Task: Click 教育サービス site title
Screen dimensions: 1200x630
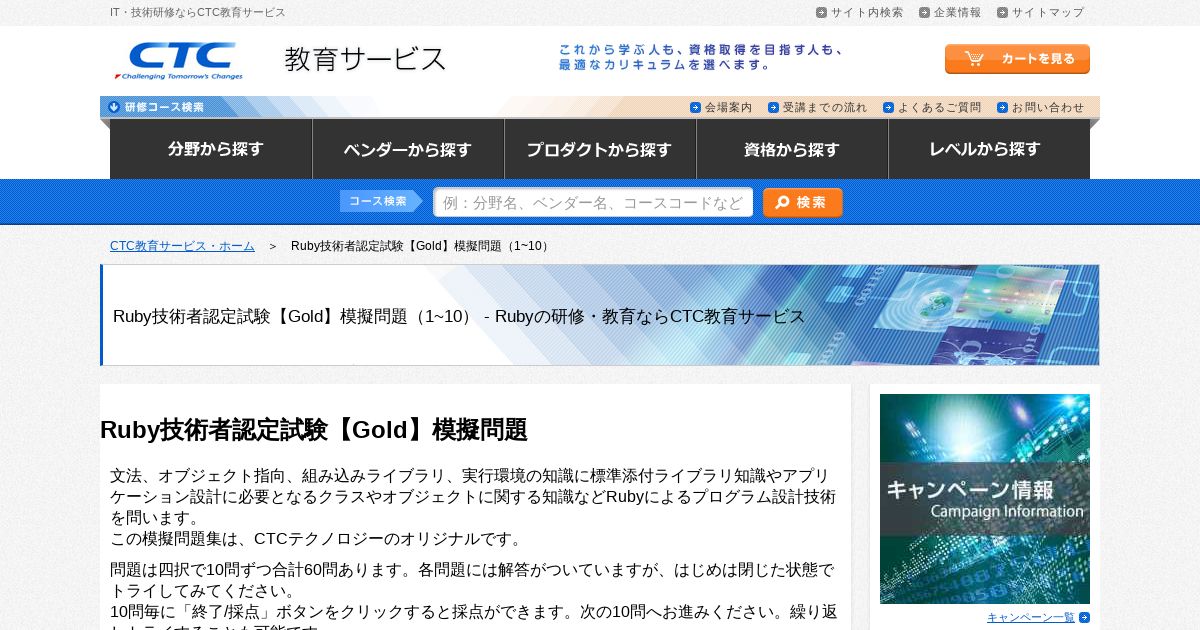Action: [365, 59]
